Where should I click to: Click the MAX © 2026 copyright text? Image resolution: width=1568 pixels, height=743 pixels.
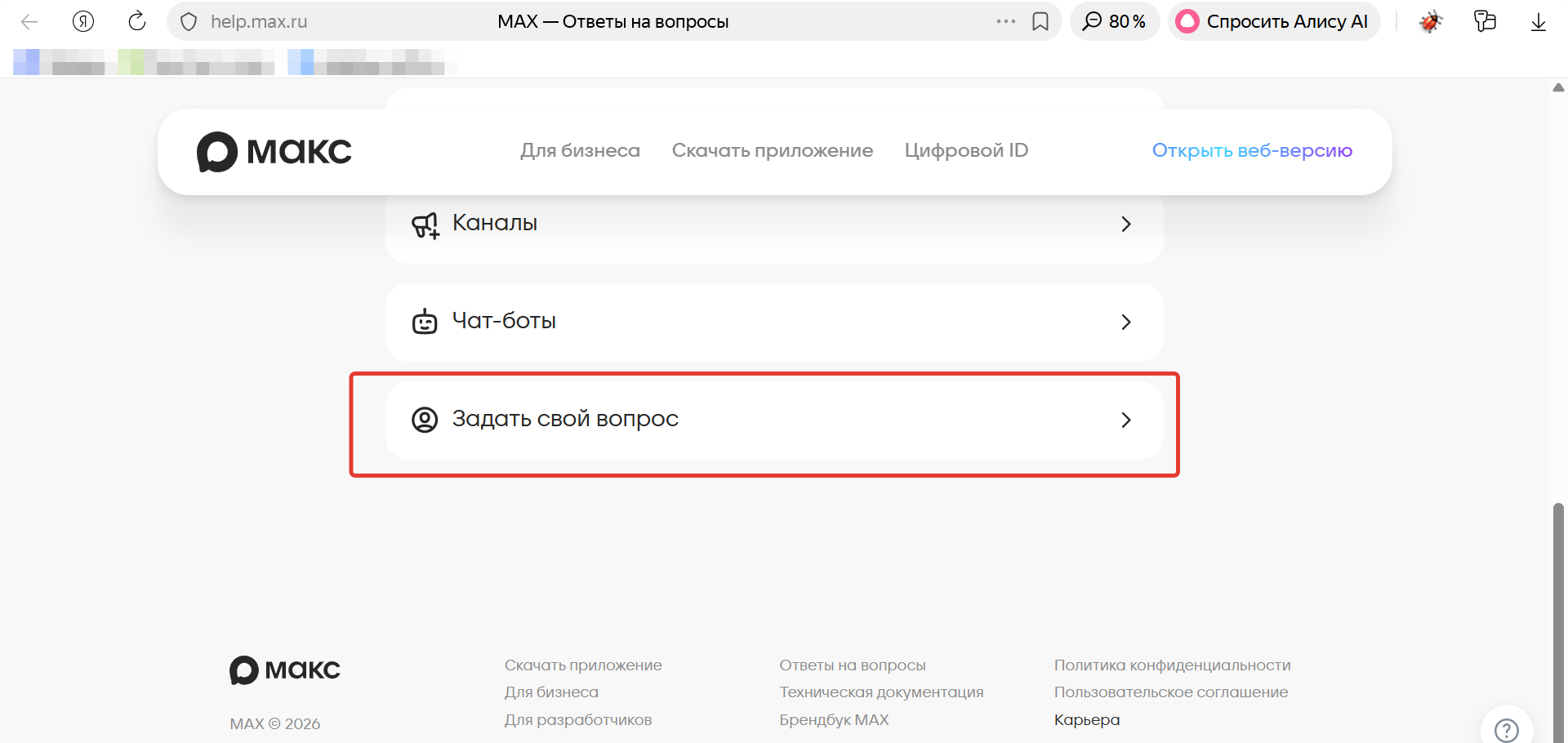(x=275, y=724)
